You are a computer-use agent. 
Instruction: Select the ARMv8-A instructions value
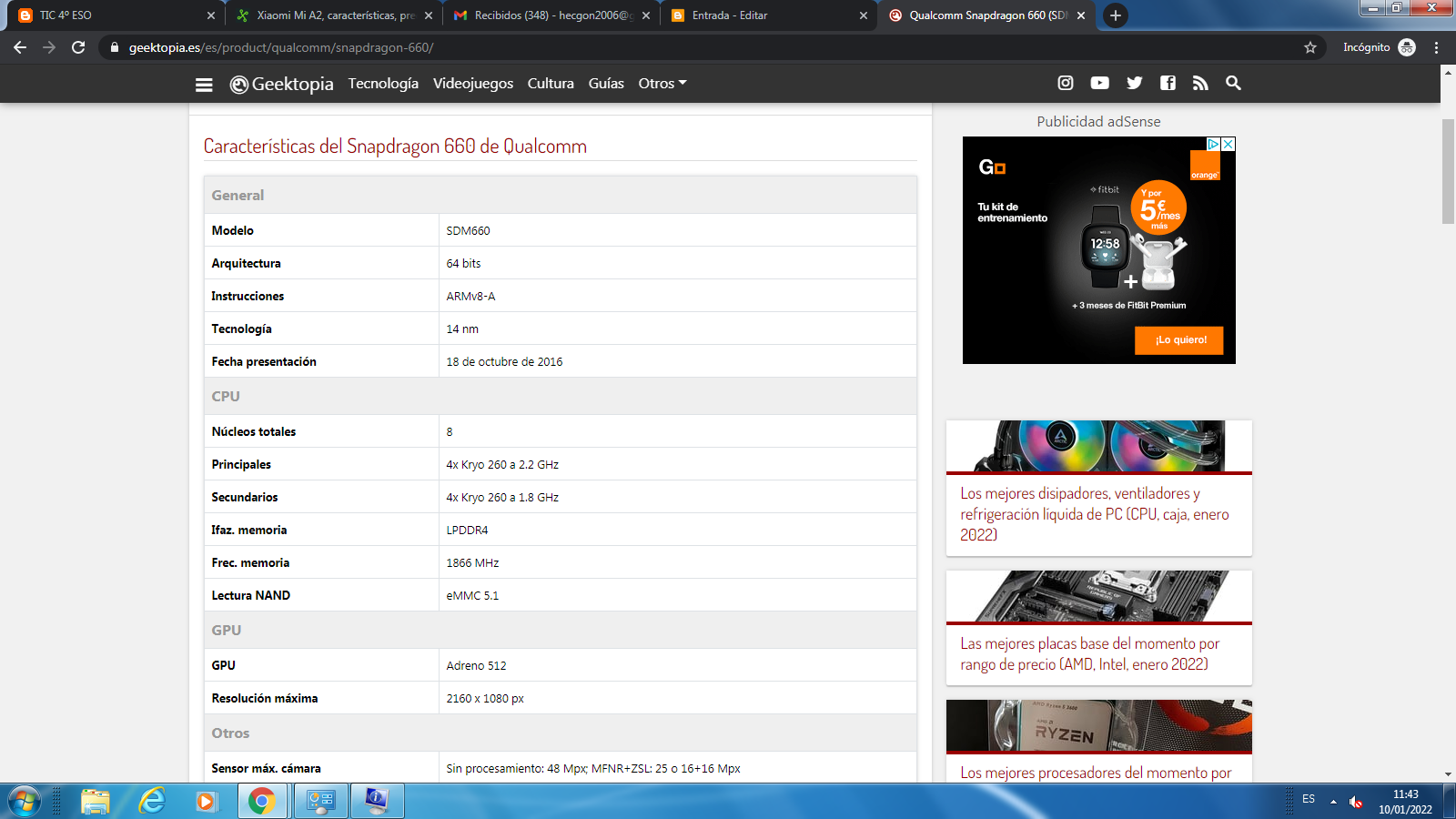(x=470, y=297)
